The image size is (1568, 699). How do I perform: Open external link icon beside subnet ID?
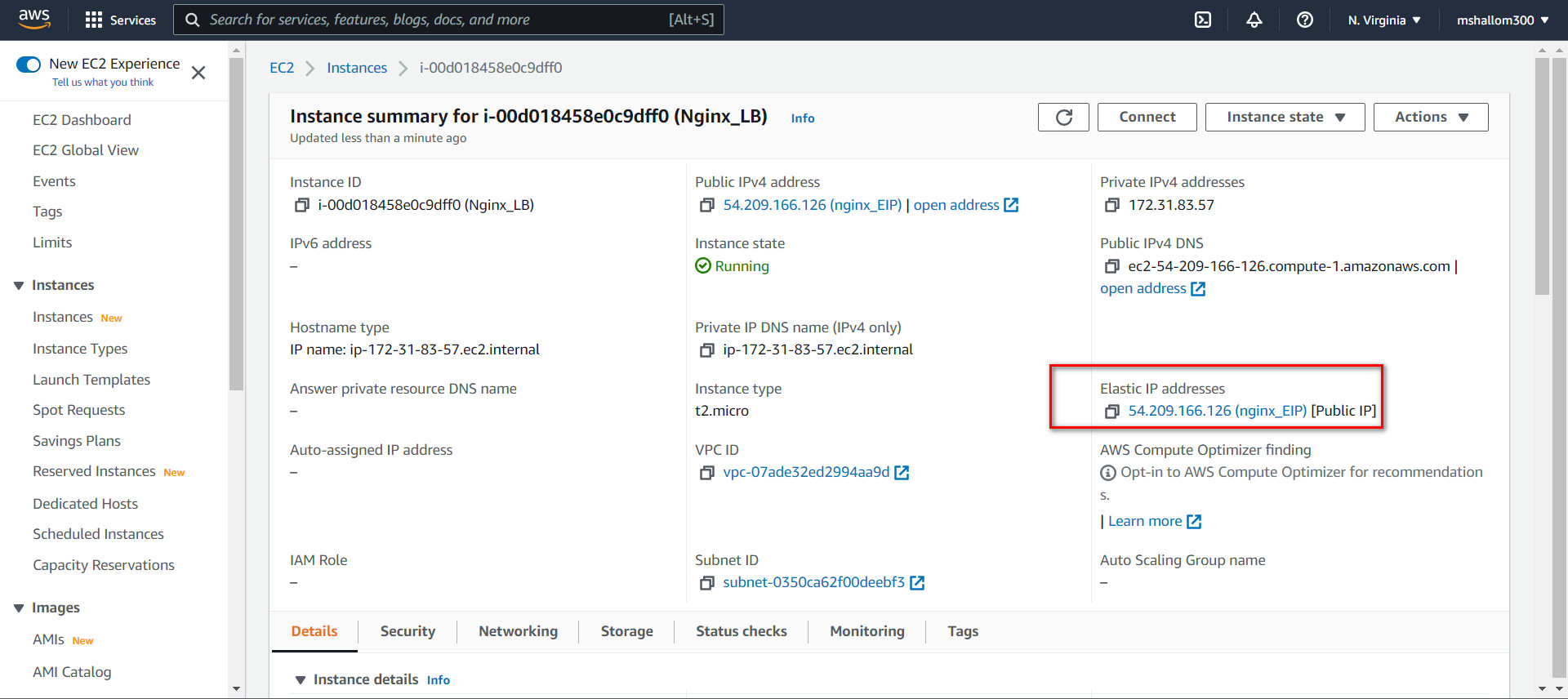point(917,582)
